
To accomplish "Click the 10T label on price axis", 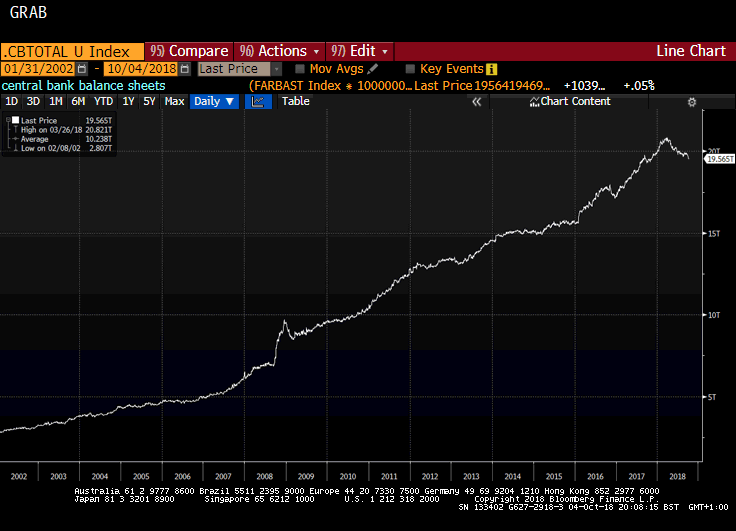I will [x=714, y=315].
